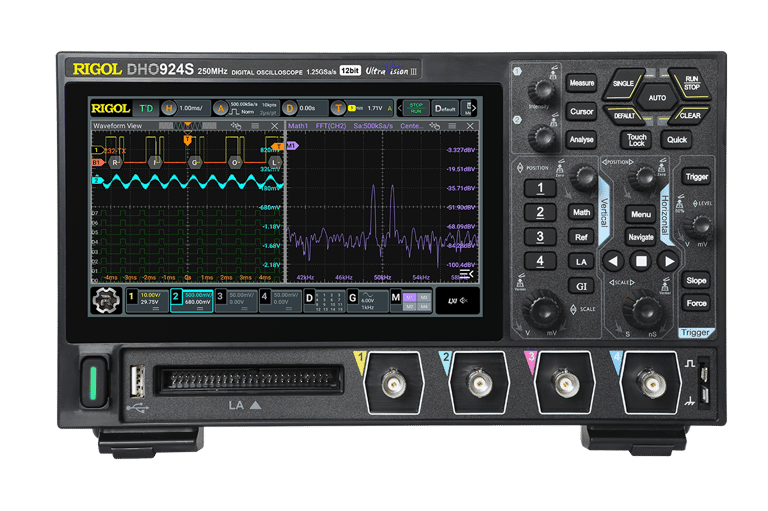Screen dimensions: 768x511
Task: Open on-screen channel 1 label 10.00V/
Action: 147,300
